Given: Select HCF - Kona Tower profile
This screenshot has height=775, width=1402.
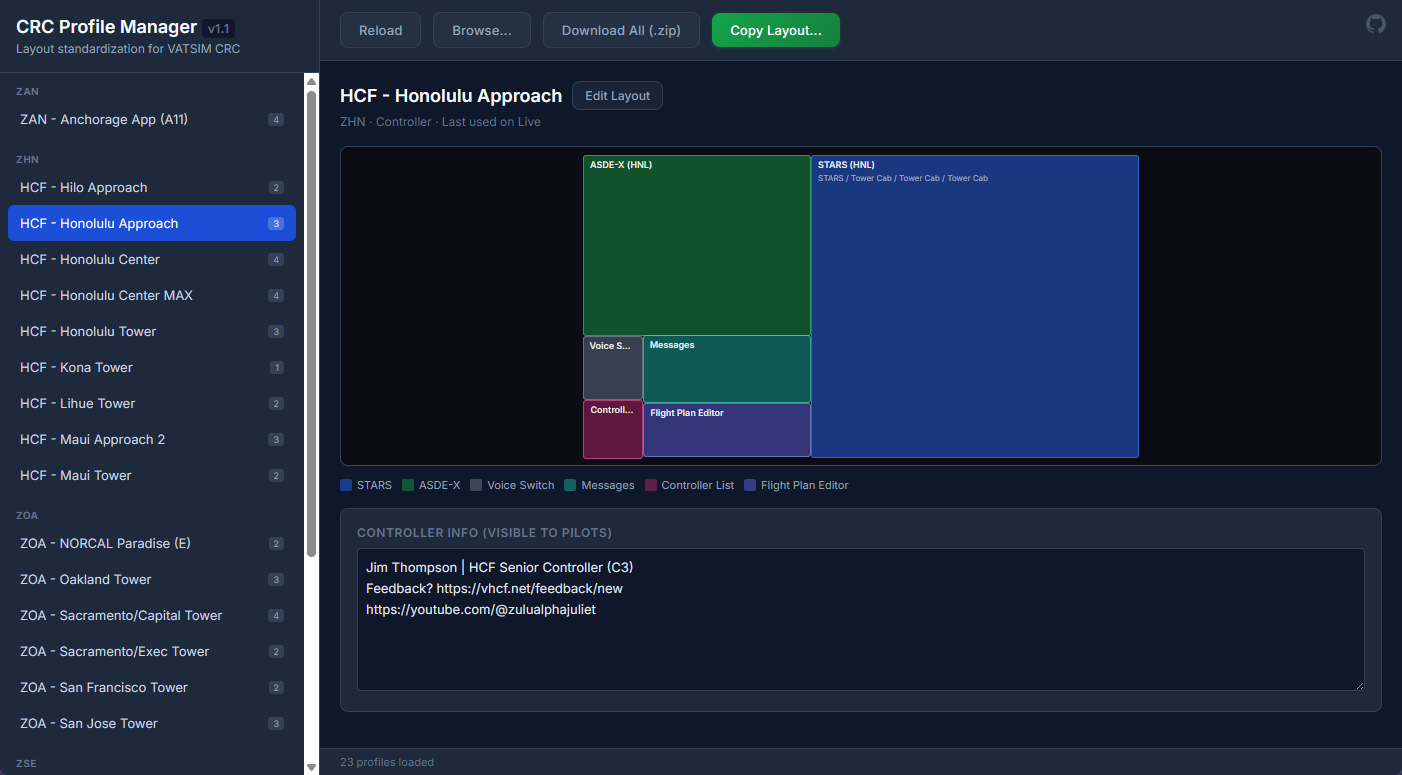Looking at the screenshot, I should (x=152, y=367).
